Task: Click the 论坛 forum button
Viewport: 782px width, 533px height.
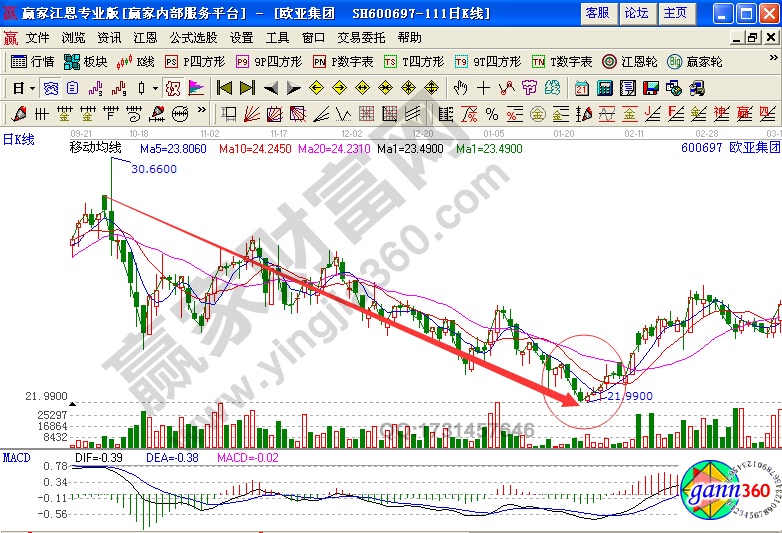Action: pos(636,12)
